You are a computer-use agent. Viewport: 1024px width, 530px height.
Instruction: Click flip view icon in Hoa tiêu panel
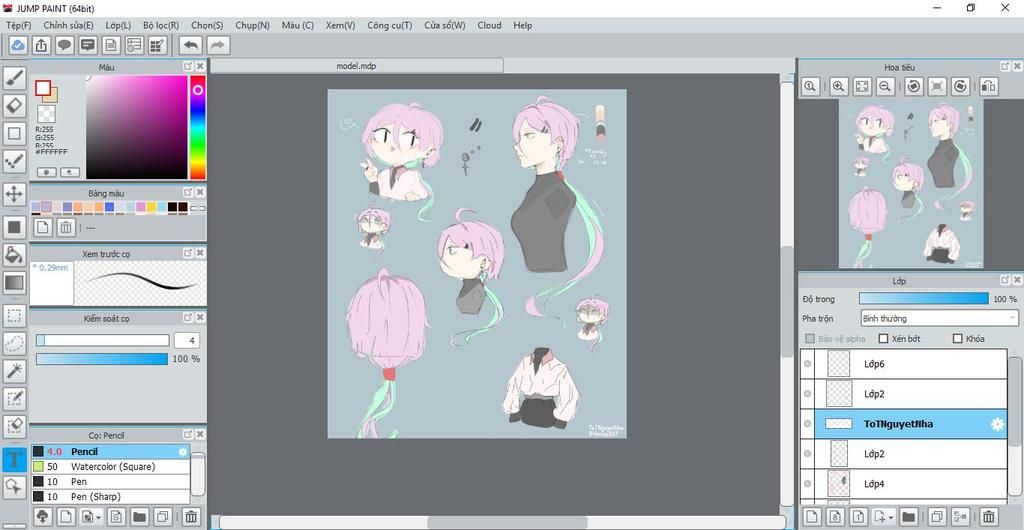tap(989, 86)
